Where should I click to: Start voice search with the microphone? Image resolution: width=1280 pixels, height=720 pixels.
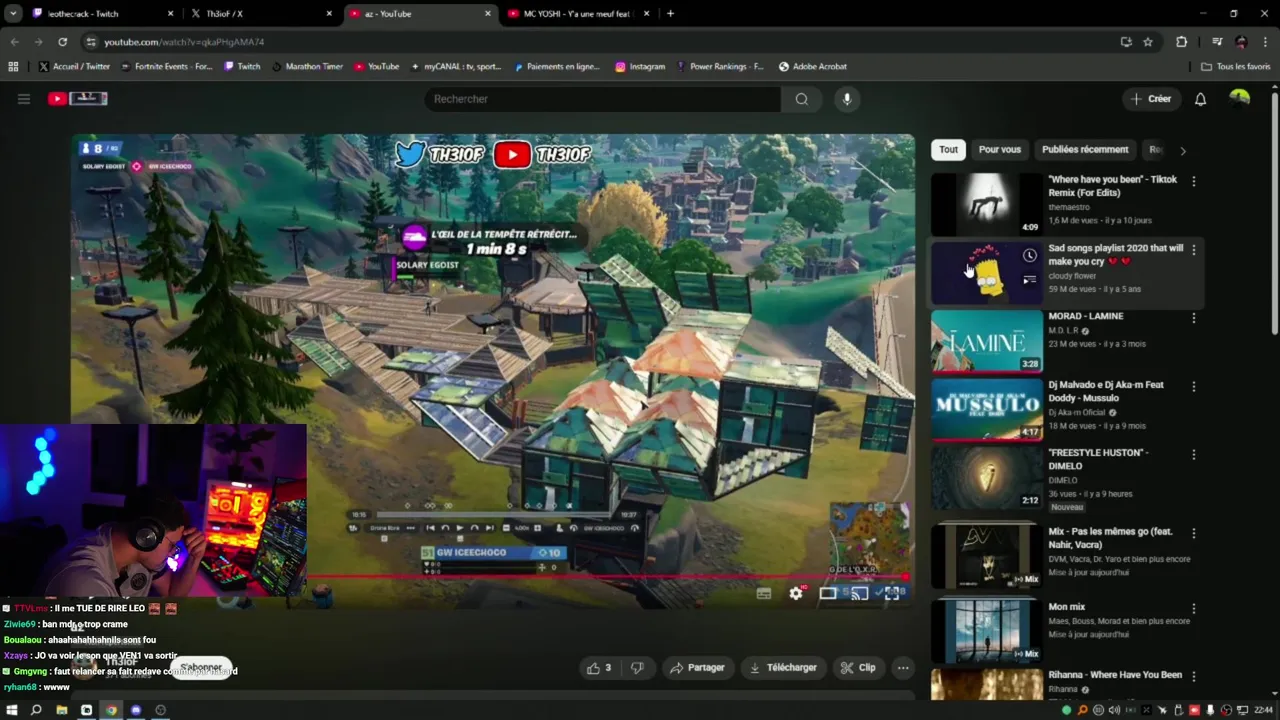[847, 99]
